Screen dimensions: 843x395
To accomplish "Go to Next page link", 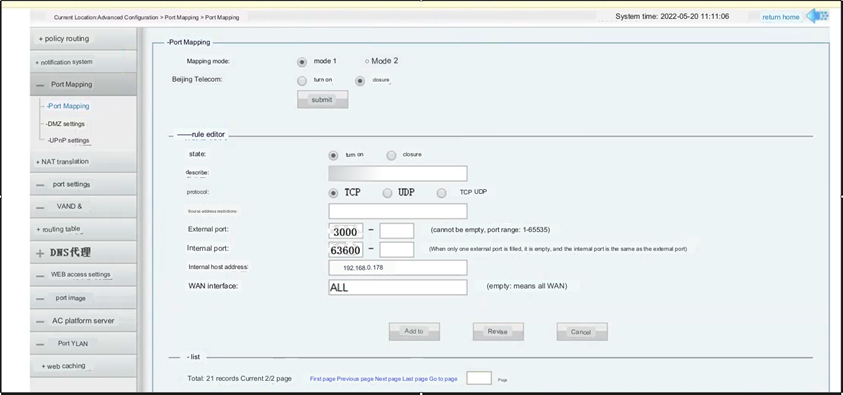I will click(388, 379).
